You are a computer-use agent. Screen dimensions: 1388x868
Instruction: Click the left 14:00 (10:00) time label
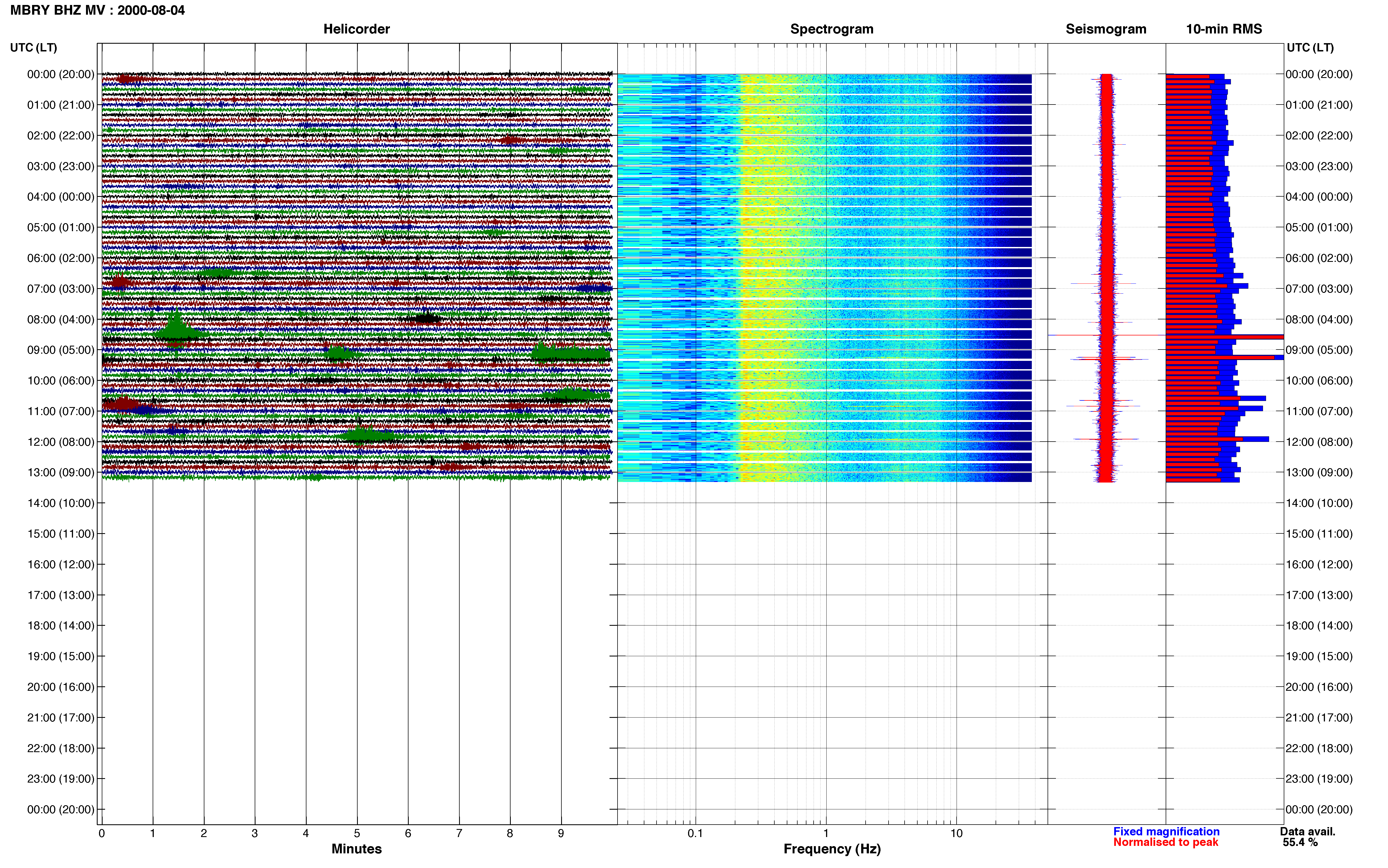(61, 503)
